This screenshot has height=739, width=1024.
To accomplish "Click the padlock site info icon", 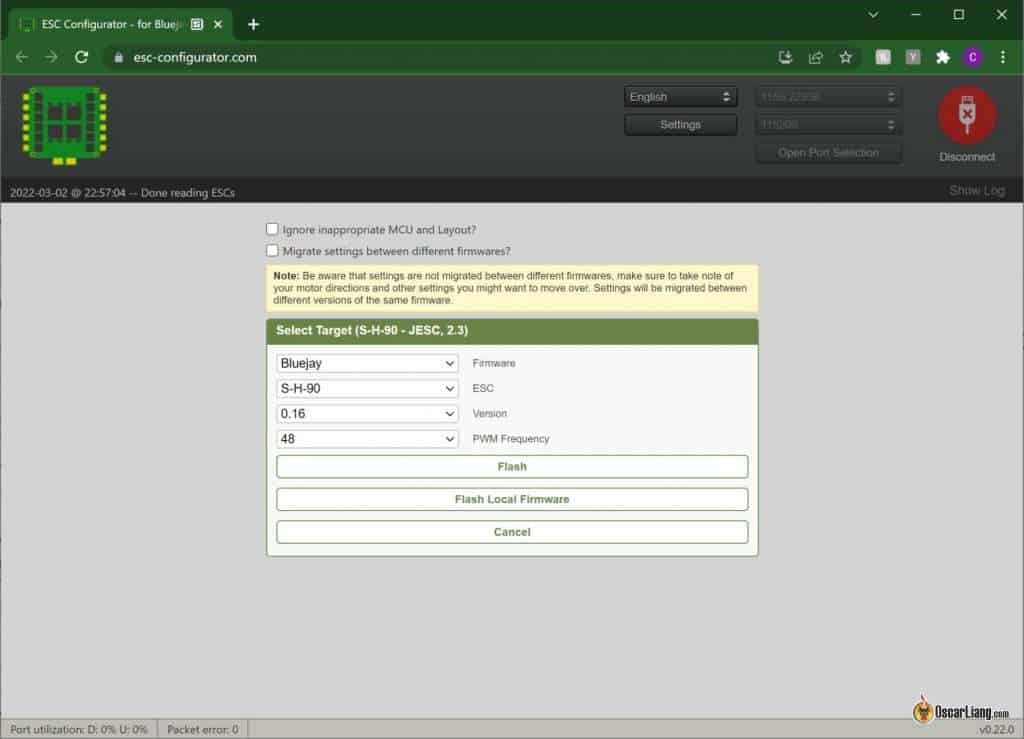I will click(118, 57).
